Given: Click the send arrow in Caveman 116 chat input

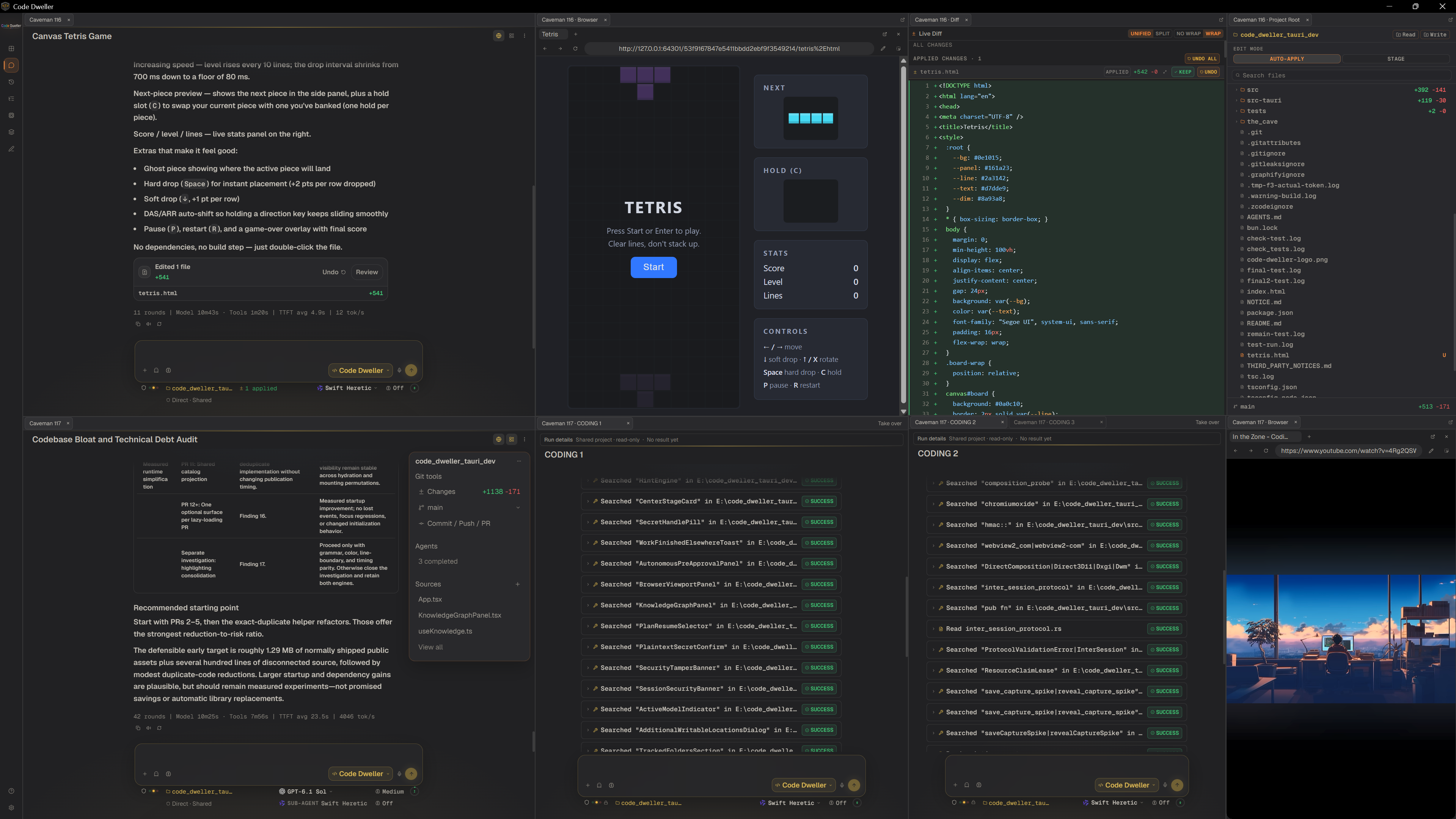Looking at the screenshot, I should point(412,371).
